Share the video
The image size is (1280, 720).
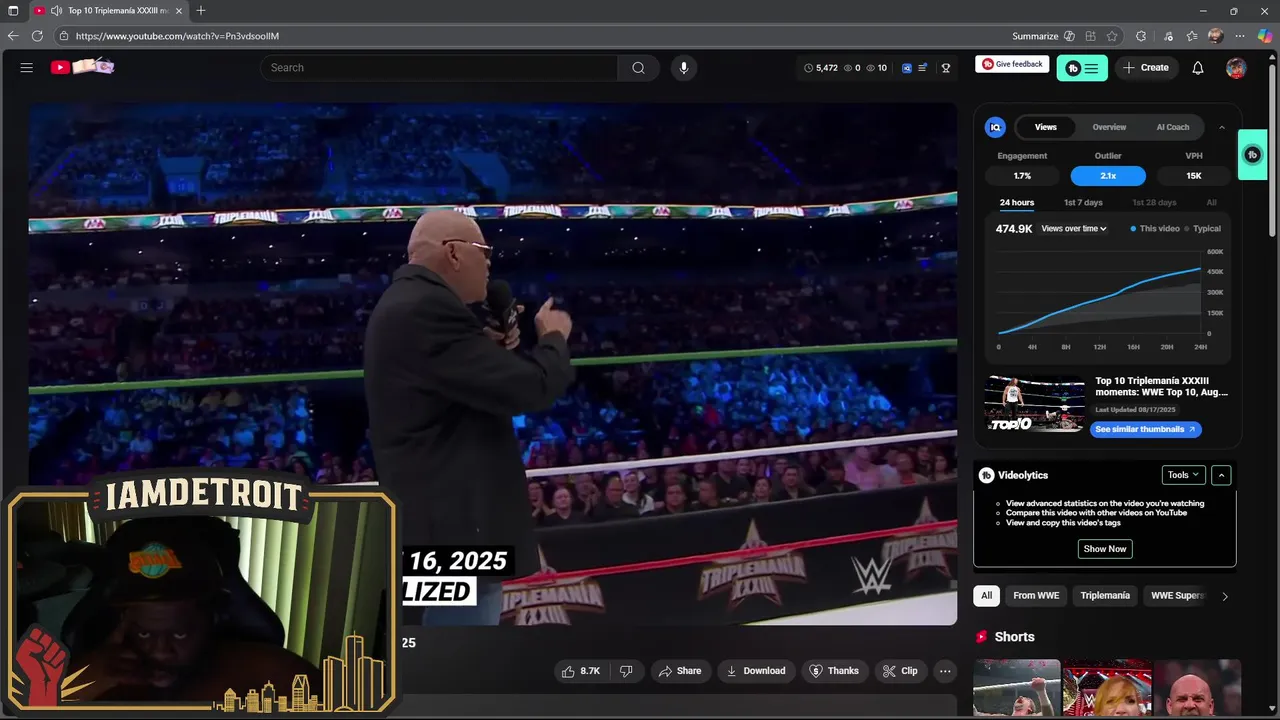tap(680, 671)
